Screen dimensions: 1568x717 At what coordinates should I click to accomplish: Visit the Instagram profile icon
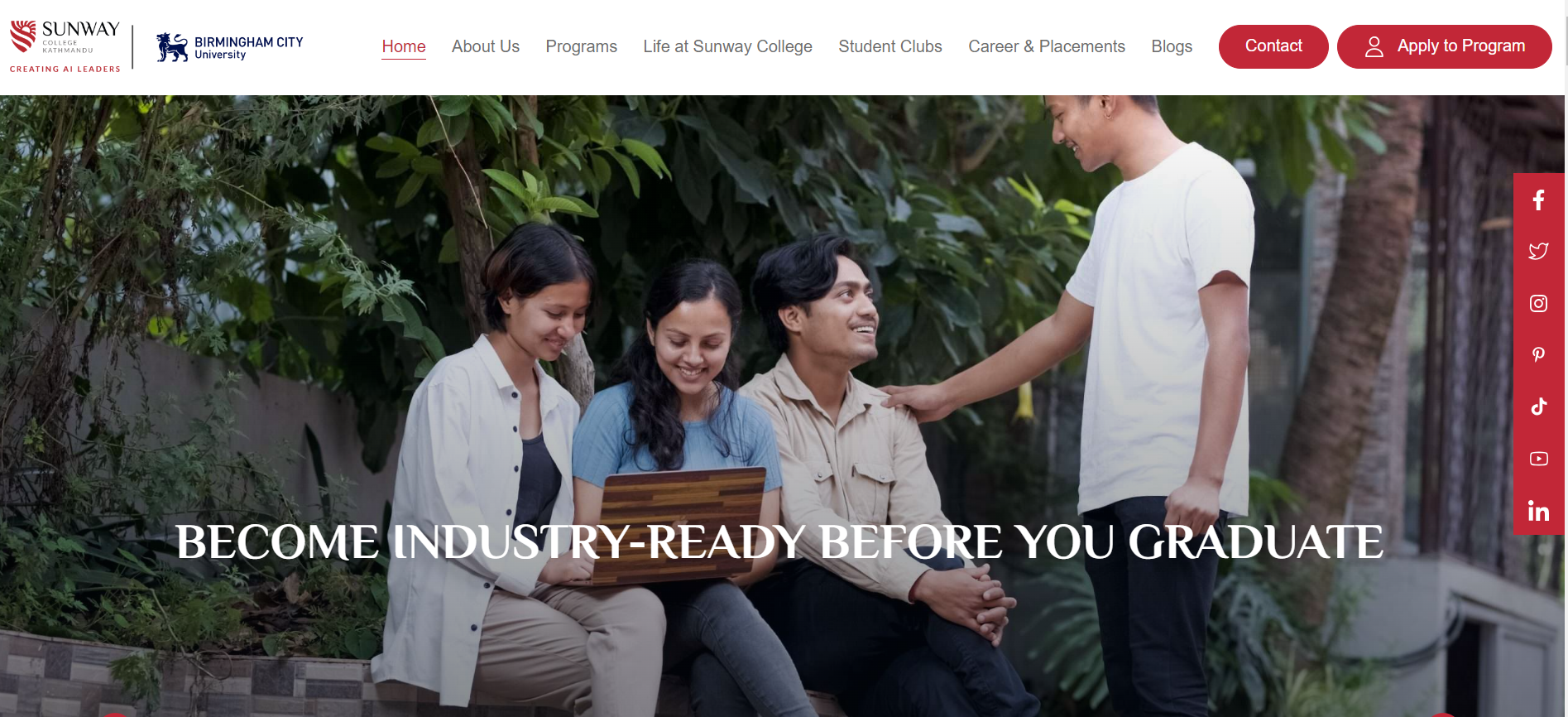tap(1538, 303)
